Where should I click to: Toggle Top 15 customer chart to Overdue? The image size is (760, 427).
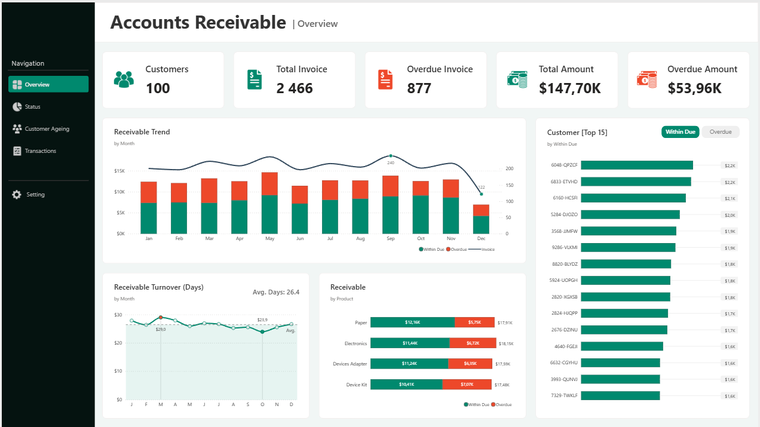point(719,132)
